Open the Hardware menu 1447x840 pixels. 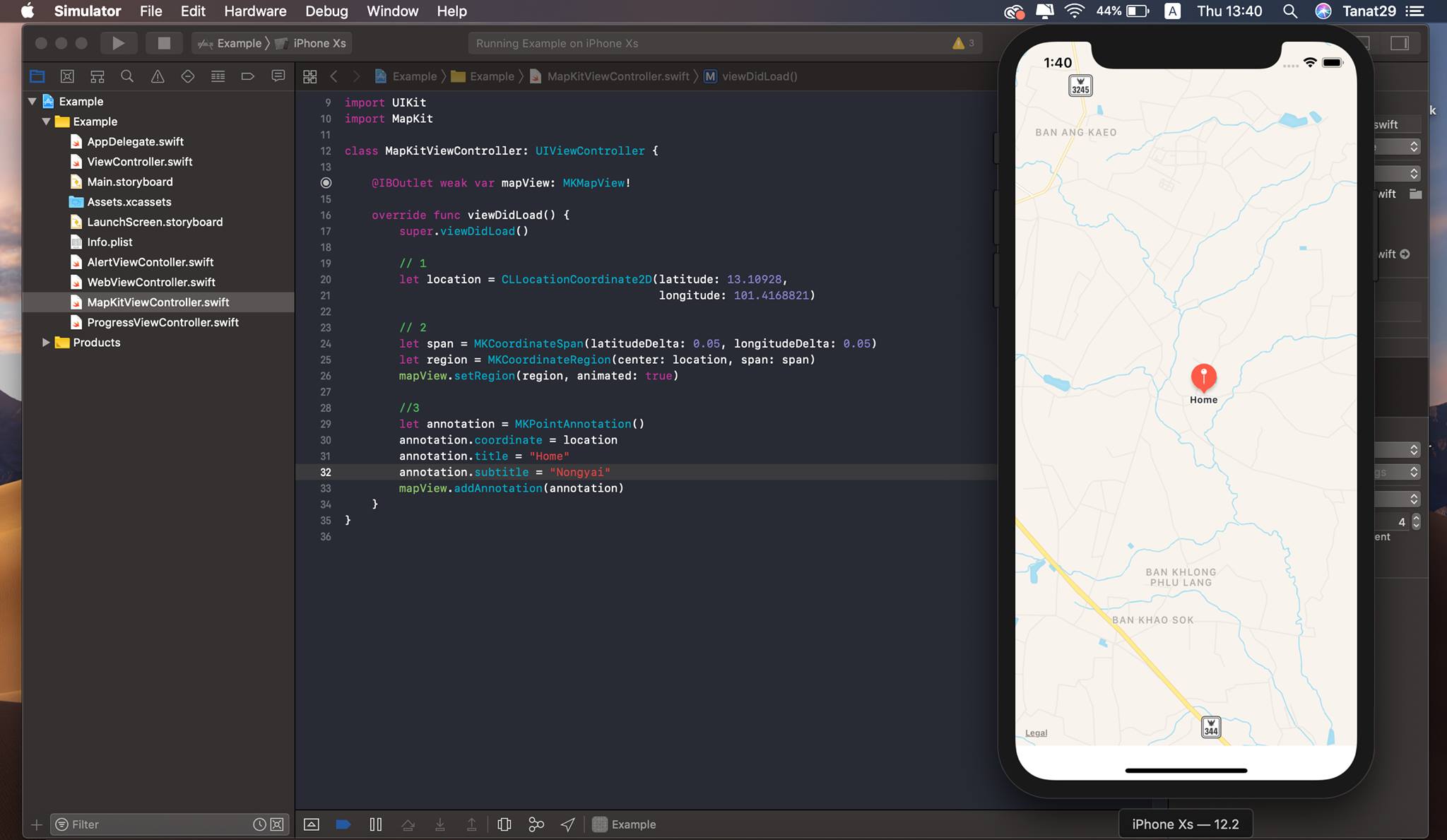(x=255, y=11)
